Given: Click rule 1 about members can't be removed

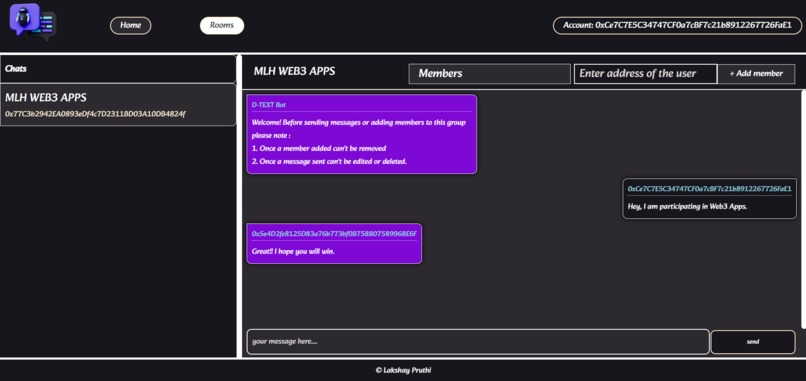Looking at the screenshot, I should (319, 149).
